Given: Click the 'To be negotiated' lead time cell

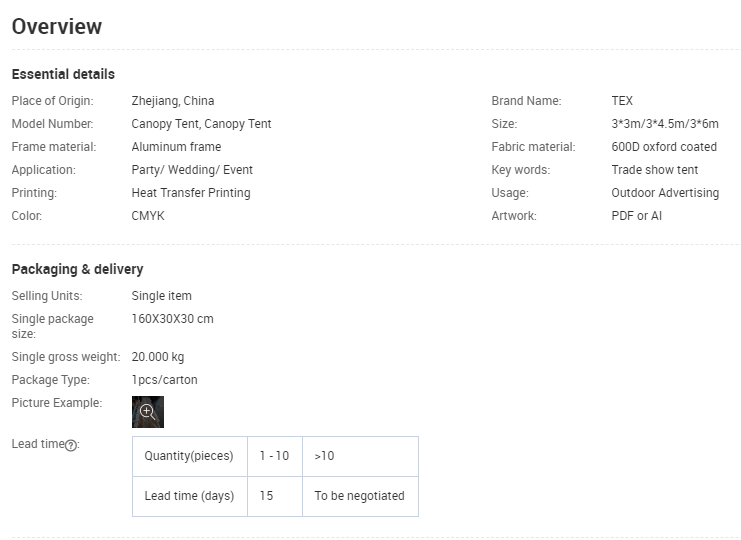Looking at the screenshot, I should (359, 496).
